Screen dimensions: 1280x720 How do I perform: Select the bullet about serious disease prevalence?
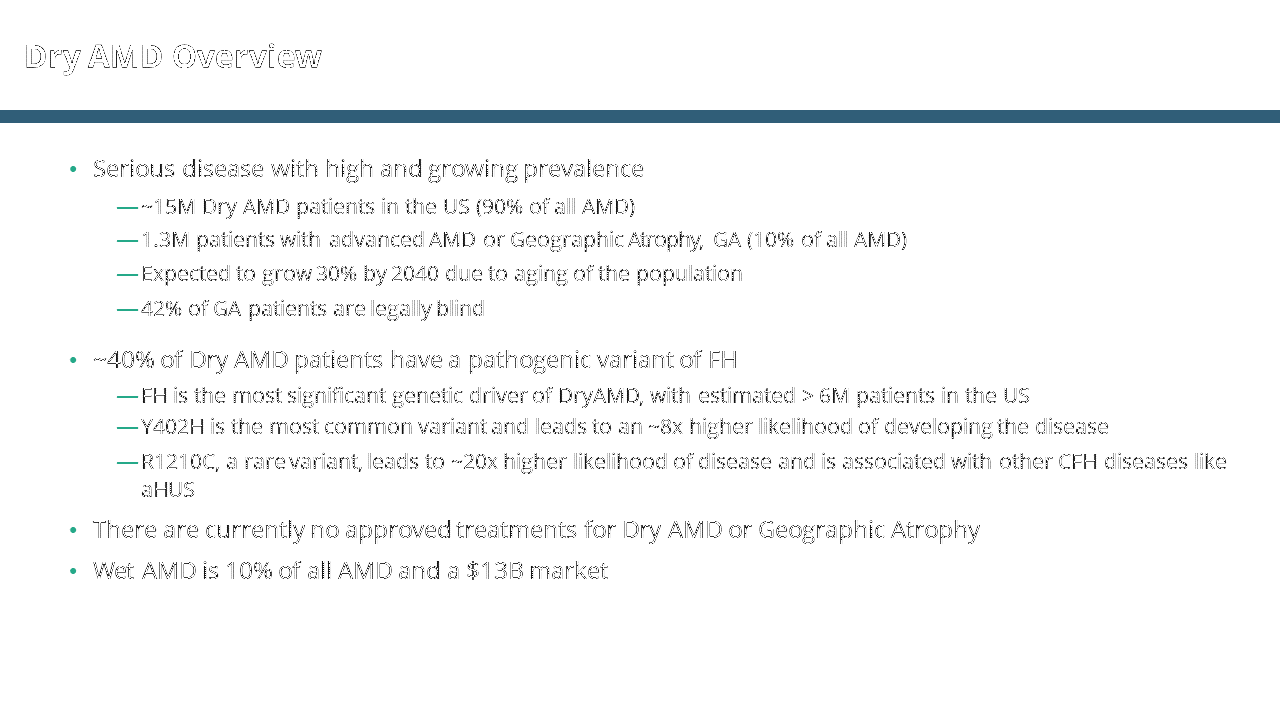(x=368, y=169)
